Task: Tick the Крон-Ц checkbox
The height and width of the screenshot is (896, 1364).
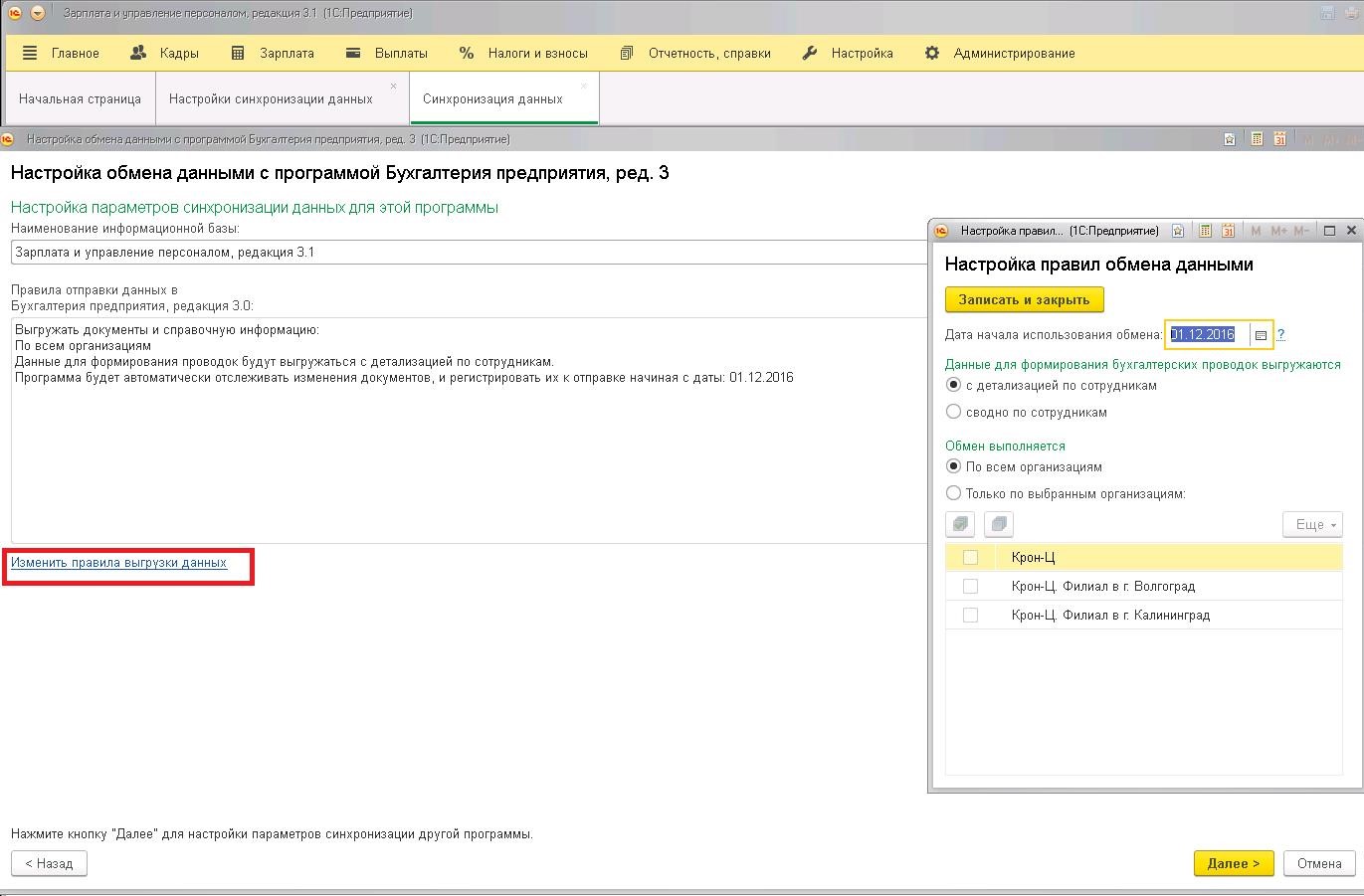Action: tap(970, 558)
